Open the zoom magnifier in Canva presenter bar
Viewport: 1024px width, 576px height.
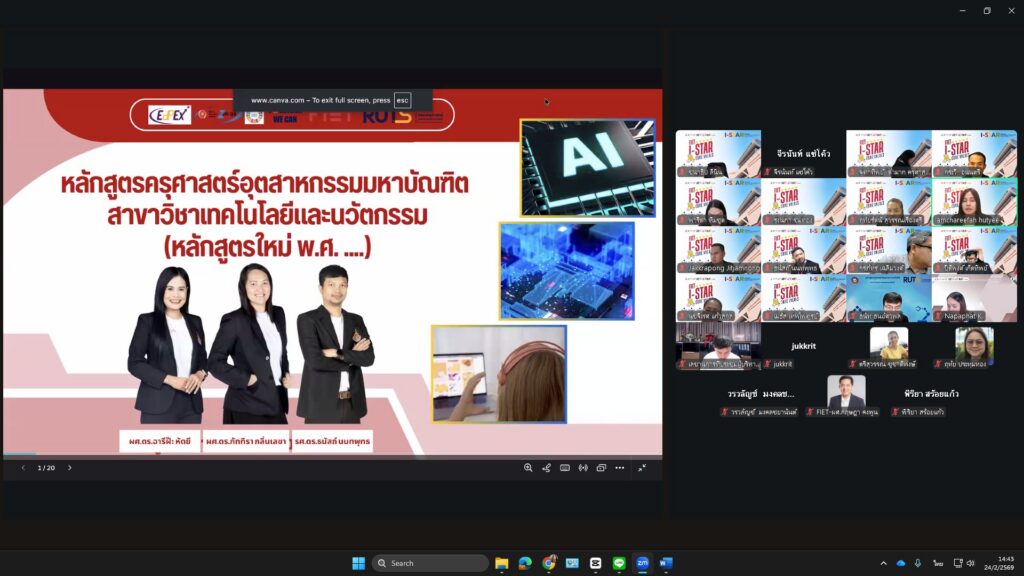(x=528, y=468)
